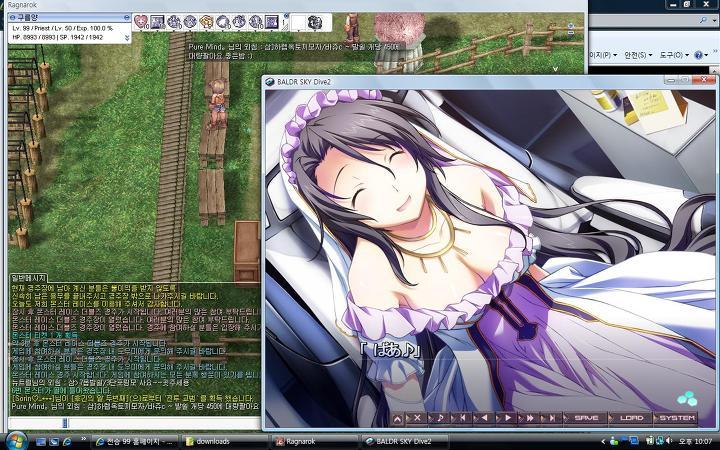This screenshot has height=450, width=720.
Task: Collapse BALDR SKY control bar with up arrow
Action: tap(398, 418)
